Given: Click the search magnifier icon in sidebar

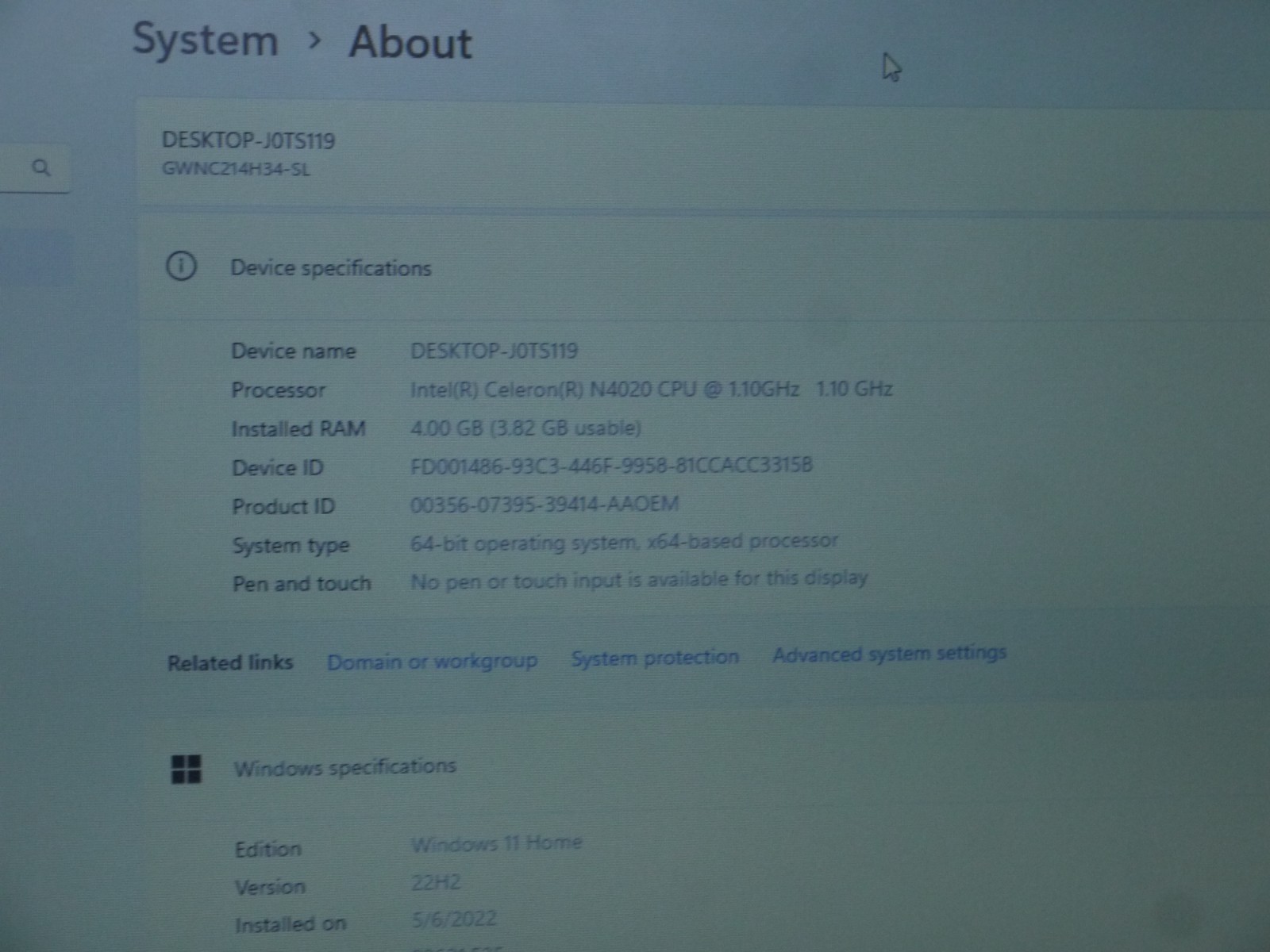Looking at the screenshot, I should [41, 167].
